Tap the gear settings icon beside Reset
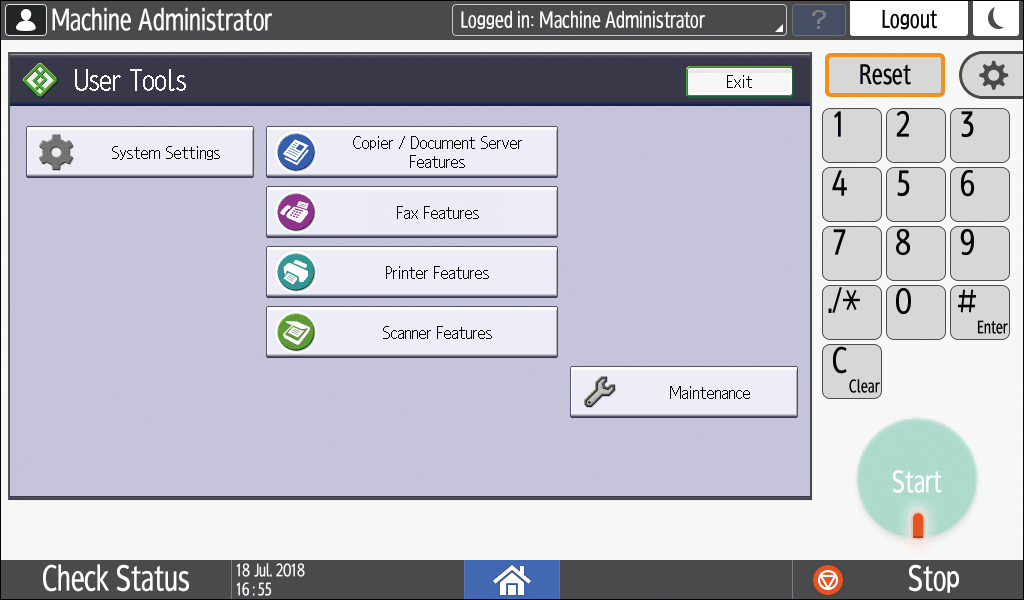This screenshot has height=600, width=1024. [992, 75]
